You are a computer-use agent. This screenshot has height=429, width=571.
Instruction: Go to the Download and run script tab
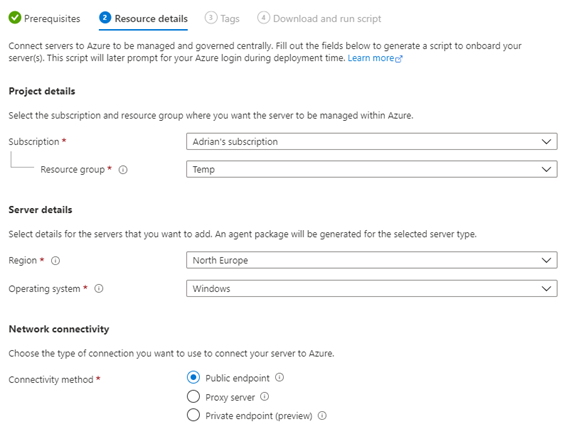(319, 19)
